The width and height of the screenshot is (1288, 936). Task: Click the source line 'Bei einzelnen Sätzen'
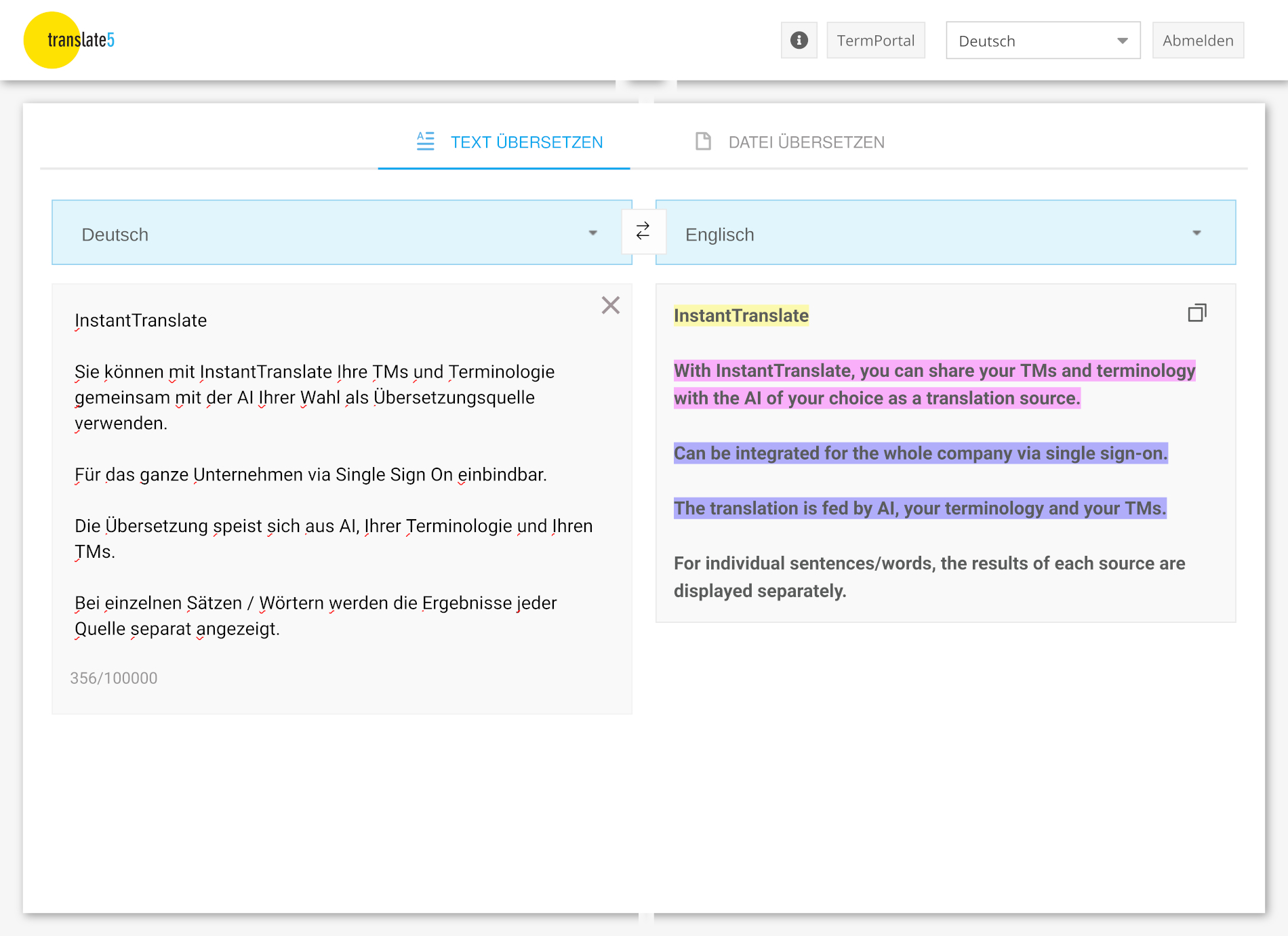pyautogui.click(x=316, y=616)
